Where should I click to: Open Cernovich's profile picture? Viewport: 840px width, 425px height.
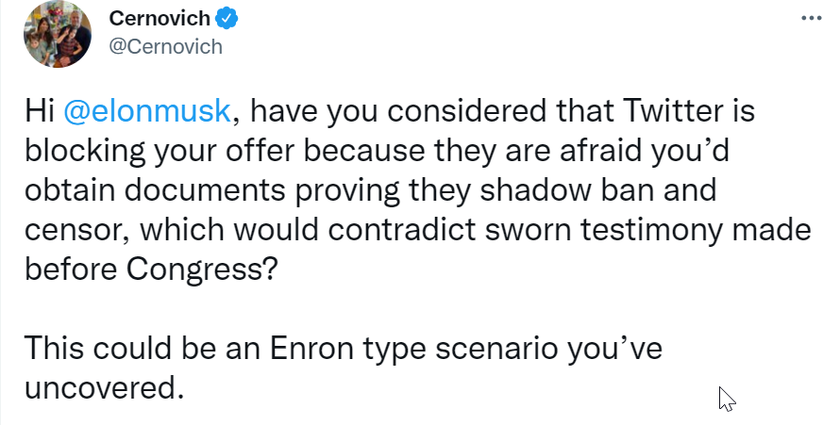(x=57, y=33)
